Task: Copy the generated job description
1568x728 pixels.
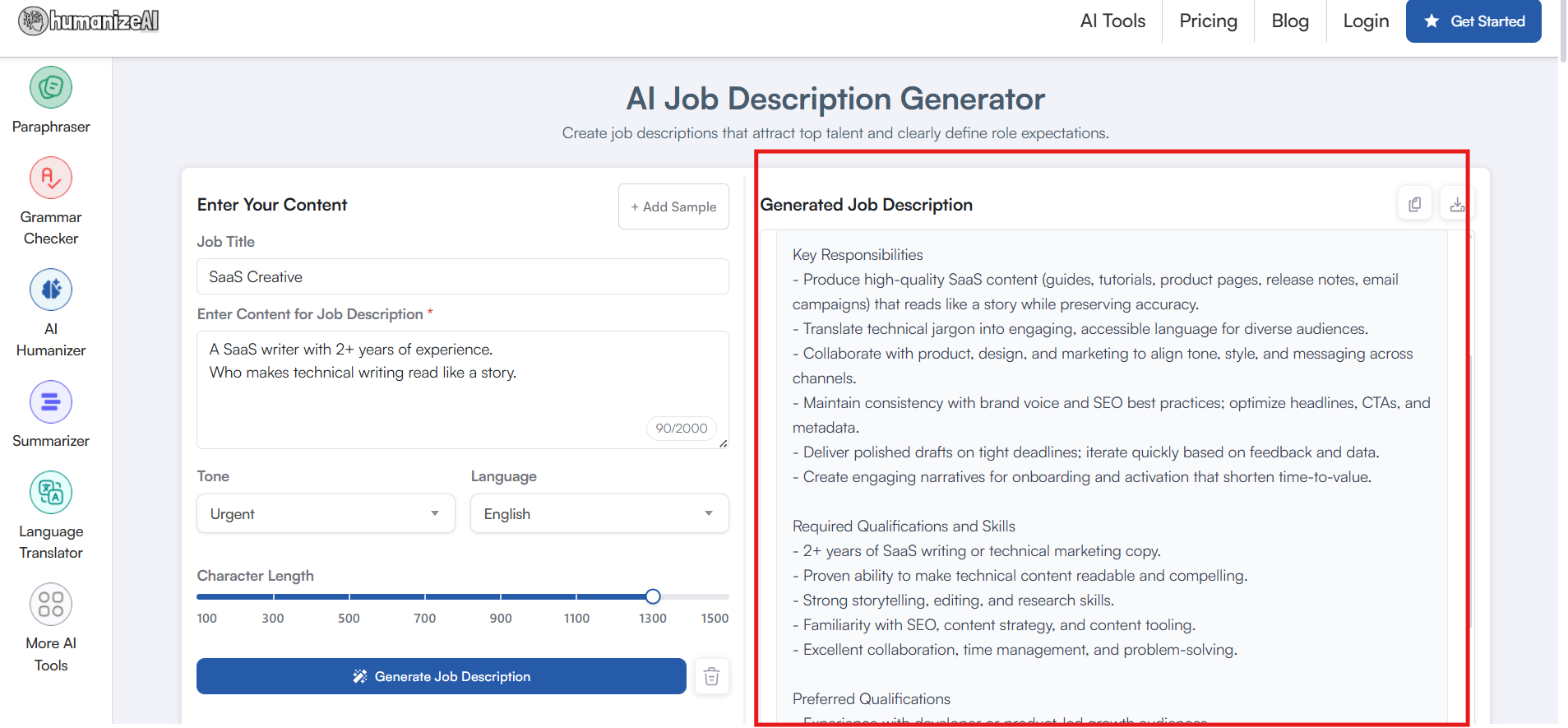Action: (1415, 204)
